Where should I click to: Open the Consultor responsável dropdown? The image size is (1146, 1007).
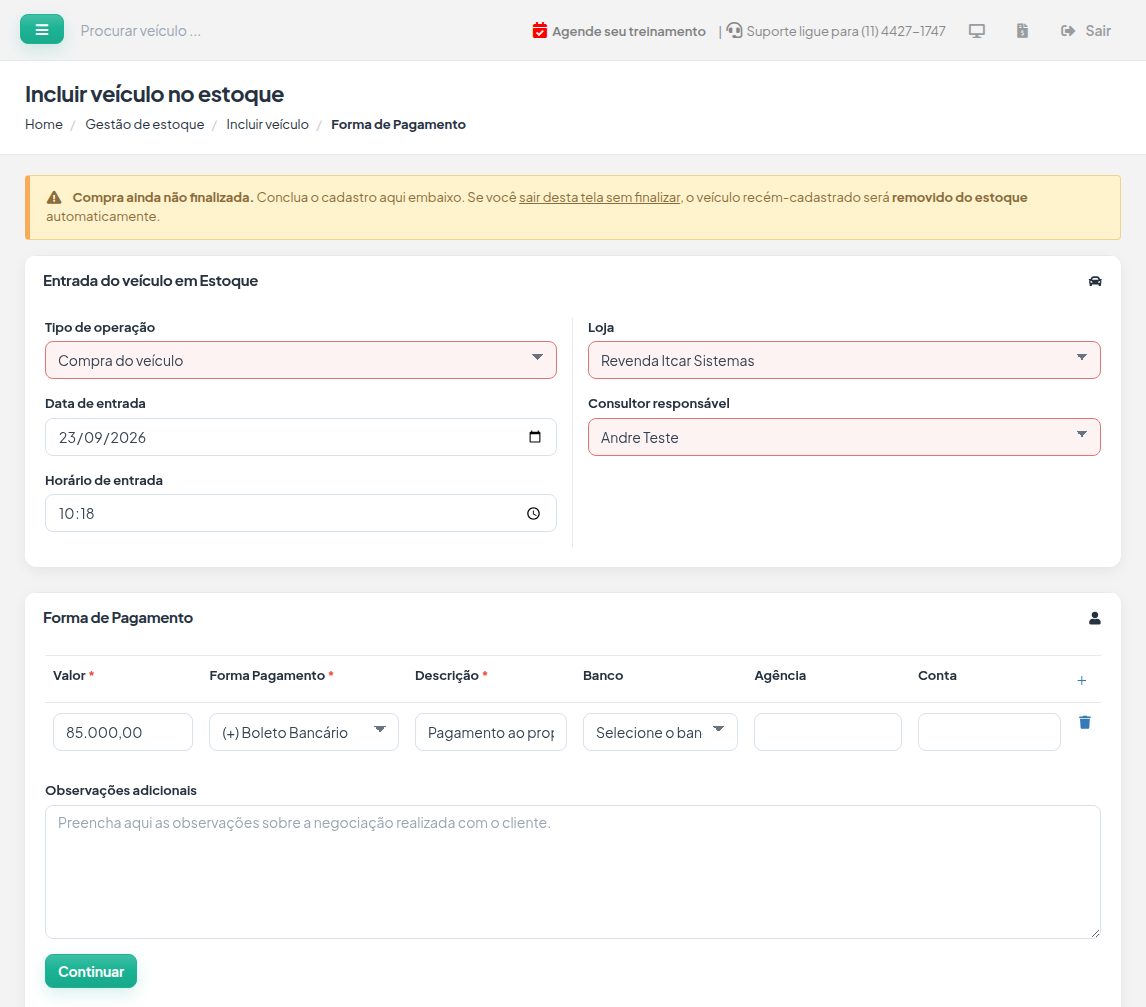tap(844, 437)
